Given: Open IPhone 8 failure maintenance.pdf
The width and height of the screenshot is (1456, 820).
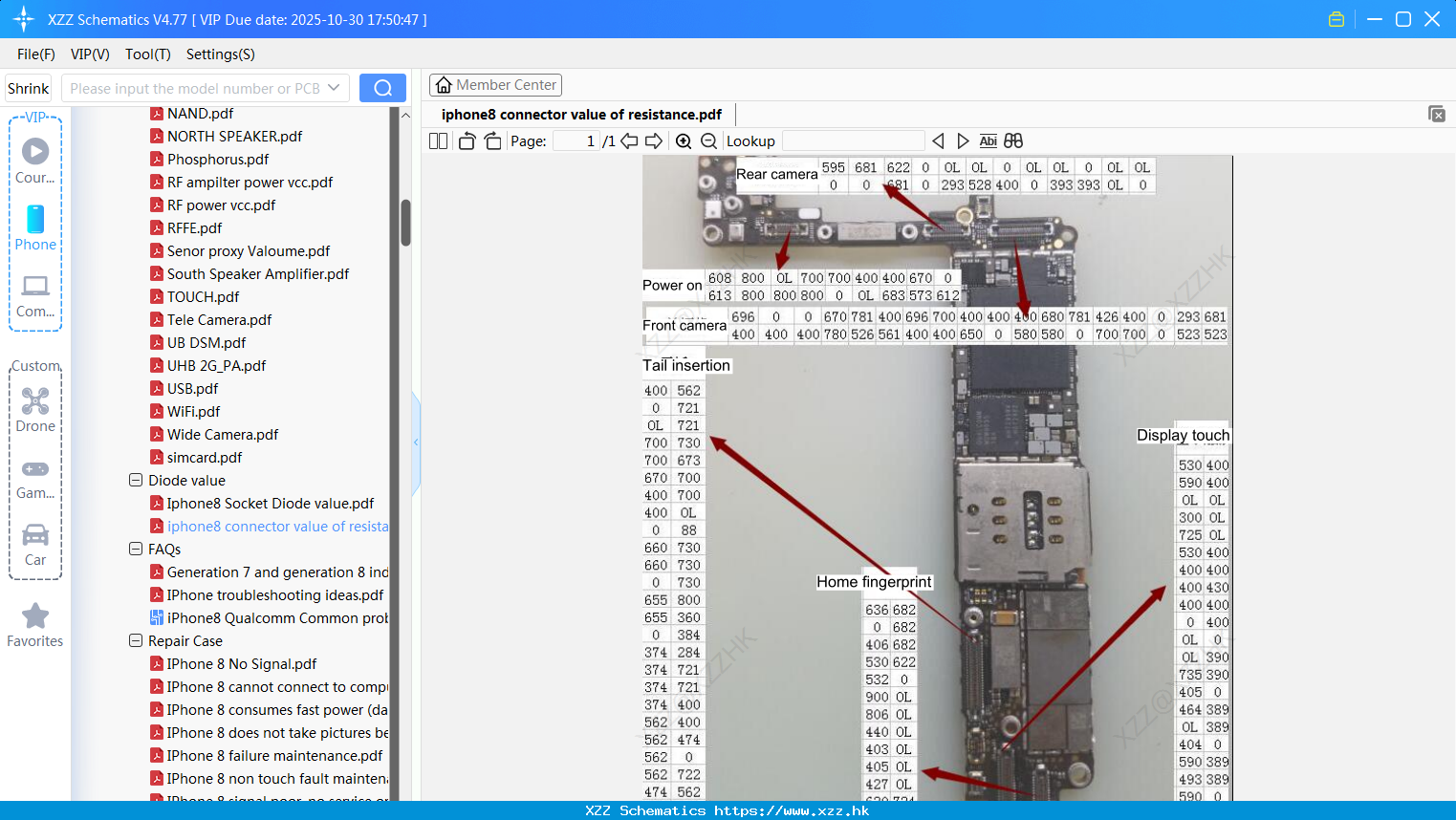Looking at the screenshot, I should pos(274,755).
